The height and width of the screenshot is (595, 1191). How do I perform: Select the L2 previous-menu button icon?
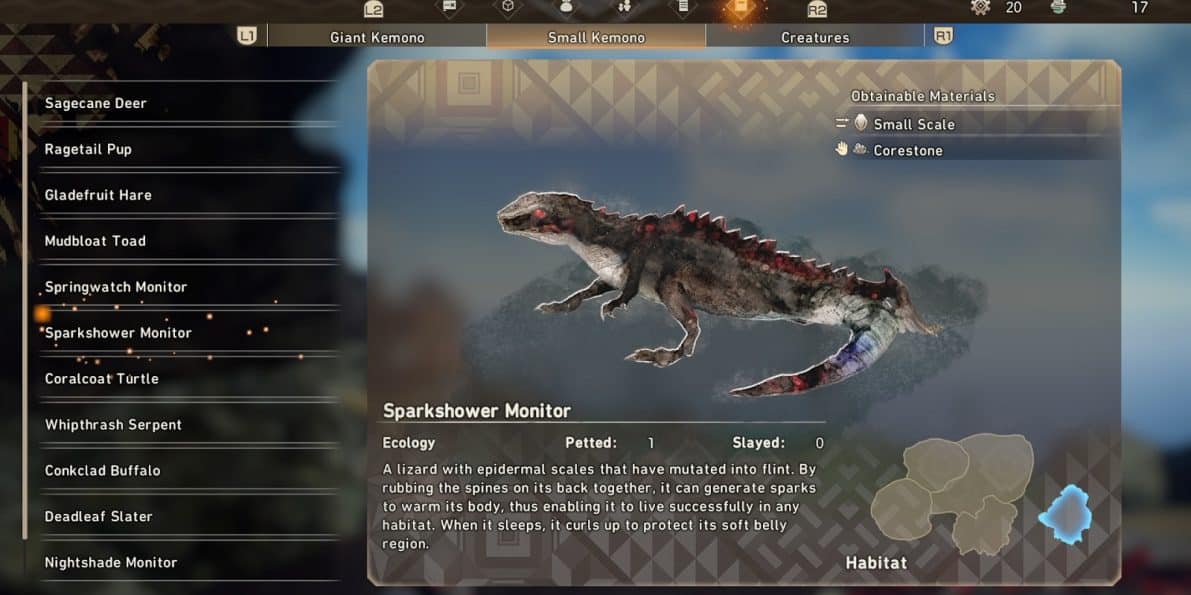coord(373,9)
